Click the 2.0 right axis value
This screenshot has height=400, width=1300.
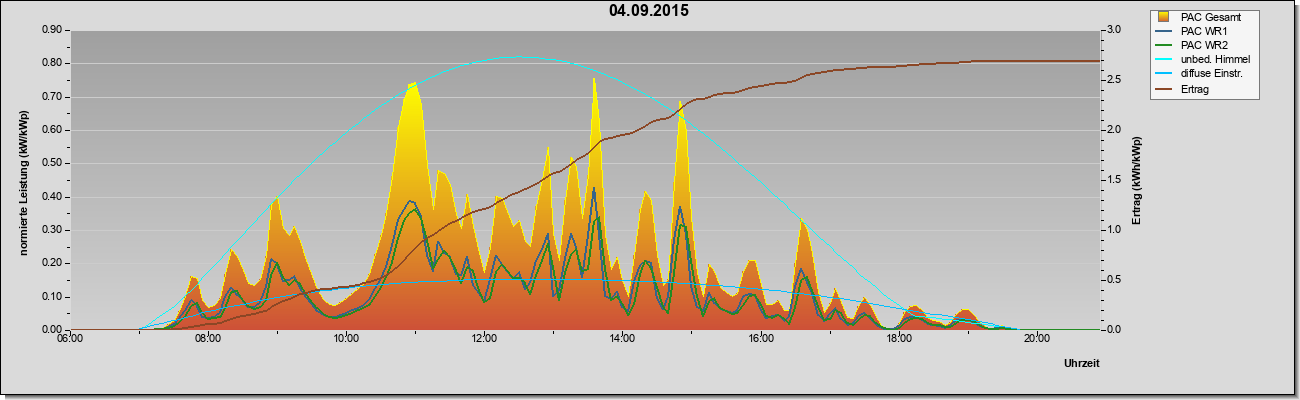(x=1114, y=130)
